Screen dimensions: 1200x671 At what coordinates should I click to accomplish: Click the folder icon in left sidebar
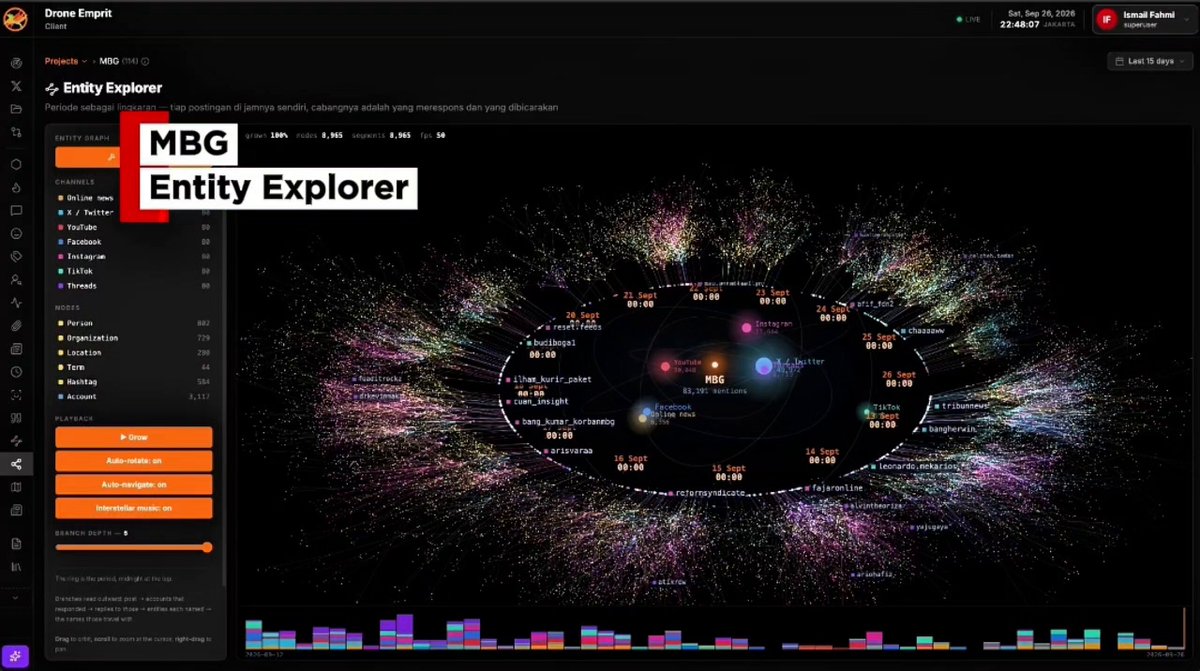coord(16,109)
